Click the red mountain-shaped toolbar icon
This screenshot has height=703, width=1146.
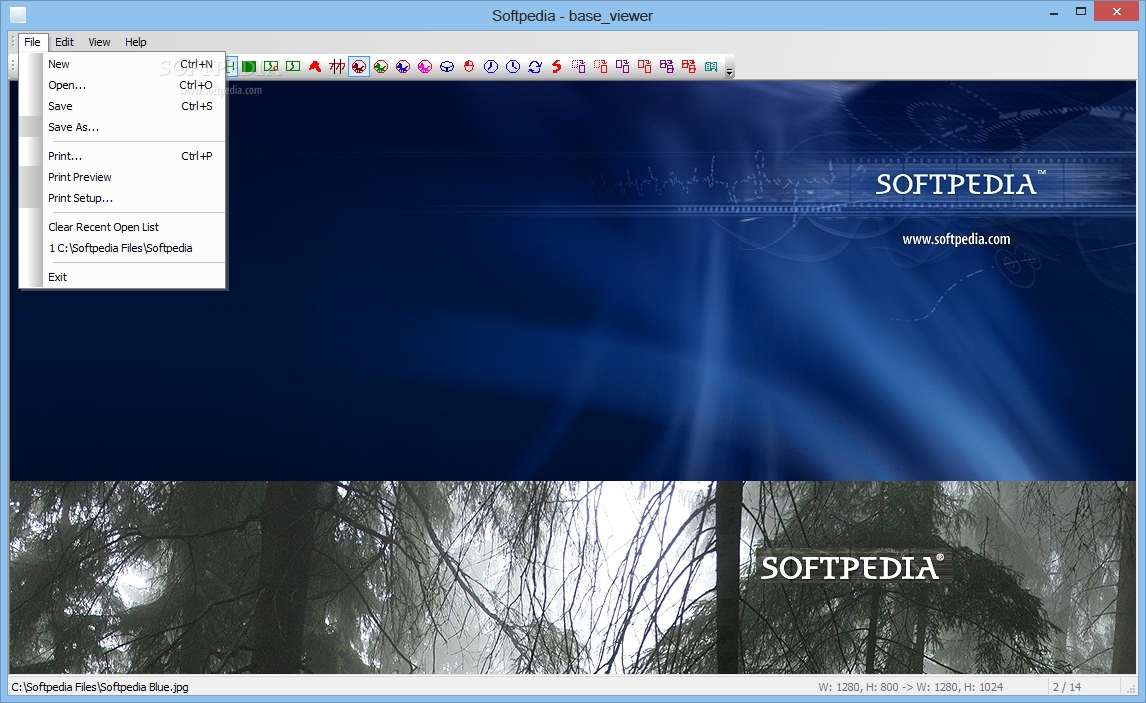pos(315,66)
